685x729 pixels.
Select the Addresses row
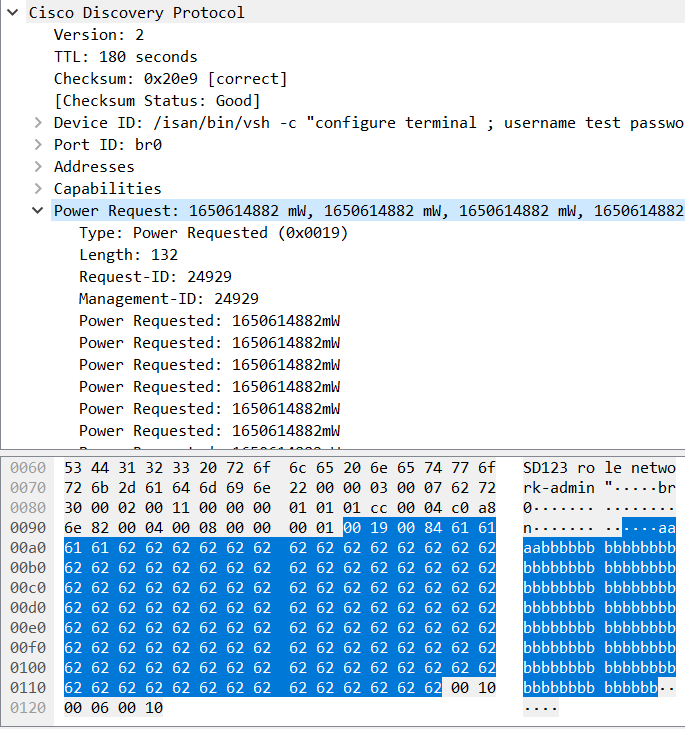click(94, 166)
